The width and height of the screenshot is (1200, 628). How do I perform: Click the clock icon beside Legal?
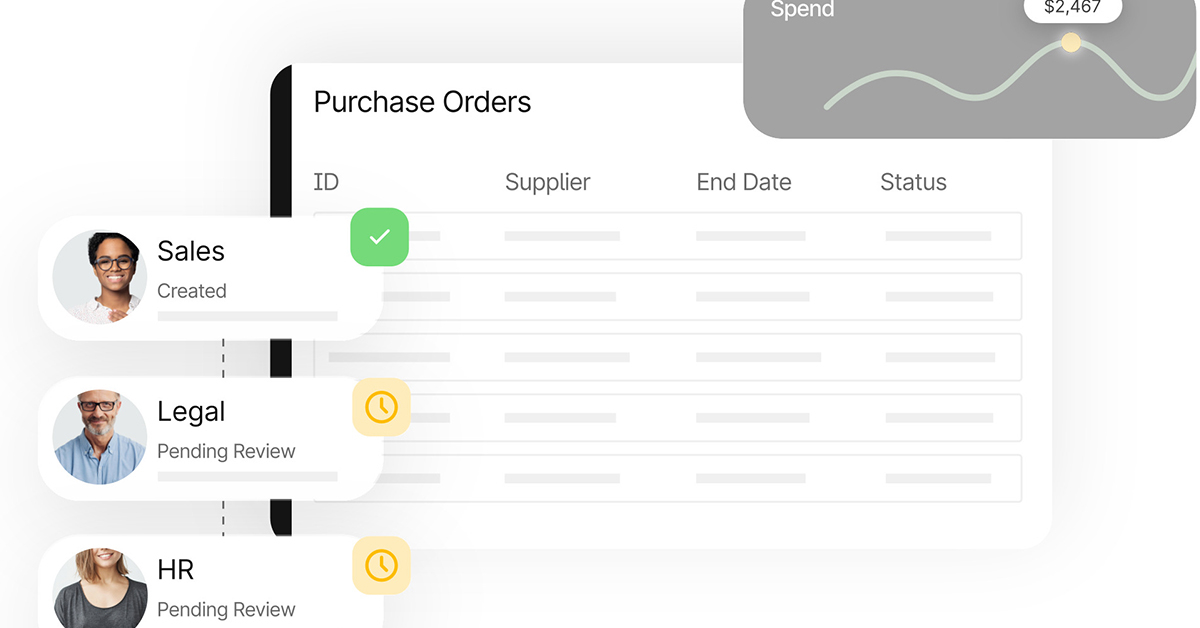[381, 407]
